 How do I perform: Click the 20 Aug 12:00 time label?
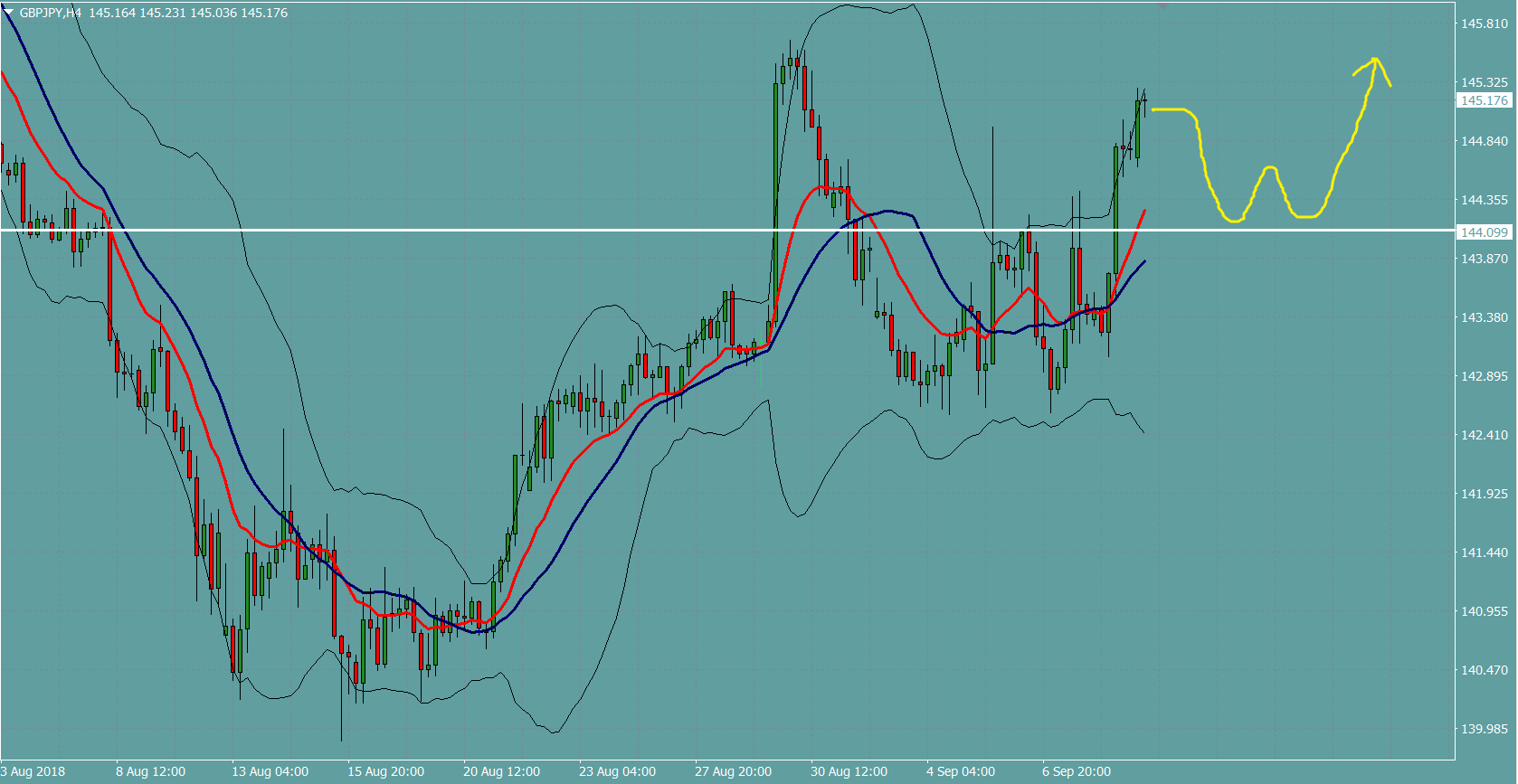click(501, 771)
